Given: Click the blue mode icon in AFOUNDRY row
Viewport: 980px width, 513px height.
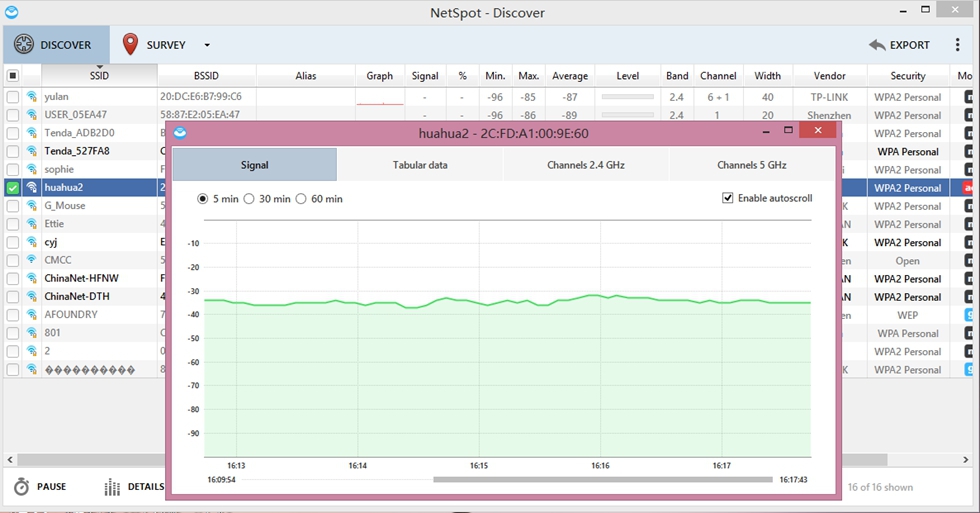Looking at the screenshot, I should pos(968,314).
